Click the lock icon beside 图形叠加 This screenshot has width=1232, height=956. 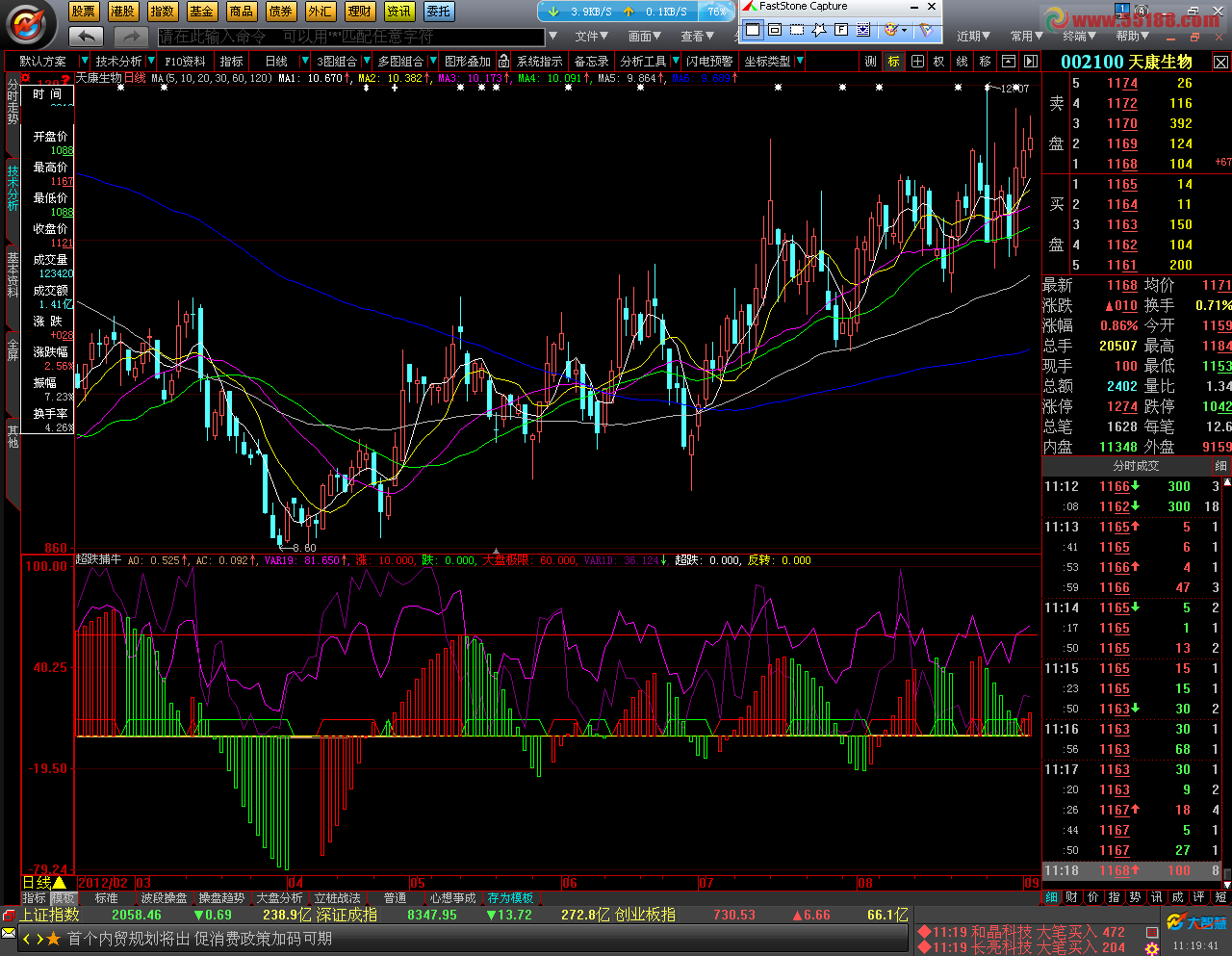tap(503, 61)
